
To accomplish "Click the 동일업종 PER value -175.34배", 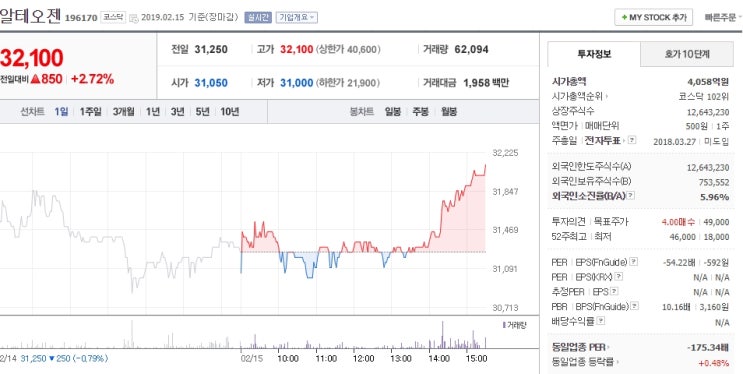I will (x=708, y=347).
